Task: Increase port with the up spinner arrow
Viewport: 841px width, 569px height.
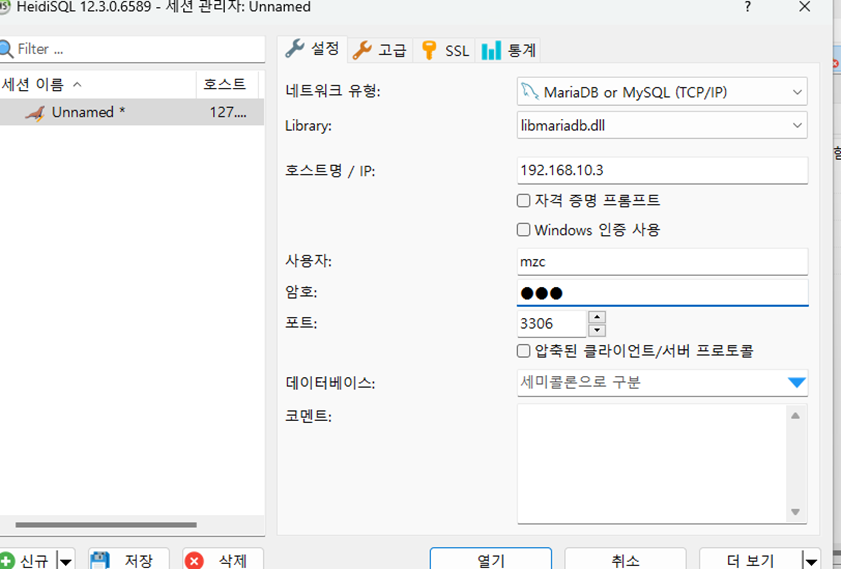Action: click(x=596, y=317)
